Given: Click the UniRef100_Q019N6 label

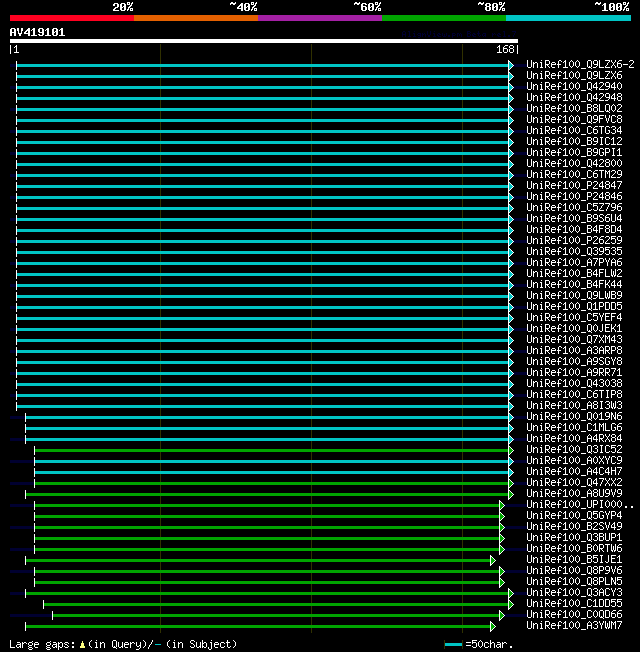Looking at the screenshot, I should tap(574, 417).
